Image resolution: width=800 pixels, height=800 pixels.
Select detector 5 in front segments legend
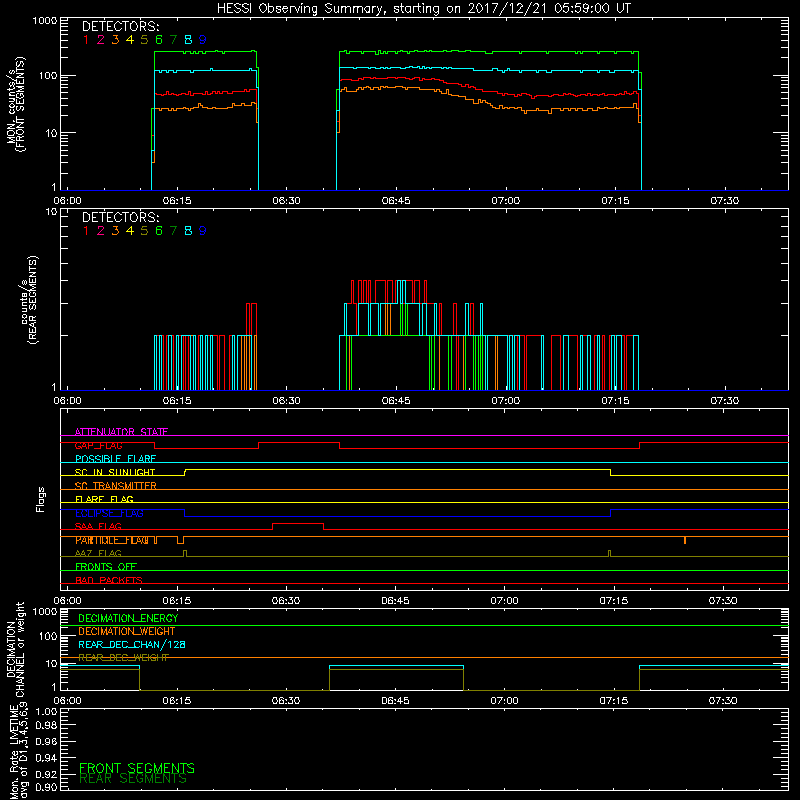(x=144, y=40)
